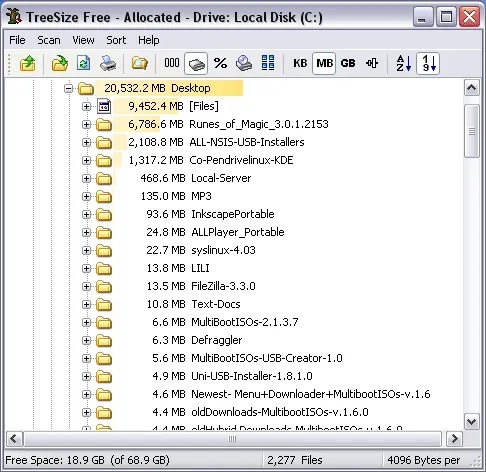This screenshot has height=472, width=486.
Task: Open the View menu
Action: (83, 40)
